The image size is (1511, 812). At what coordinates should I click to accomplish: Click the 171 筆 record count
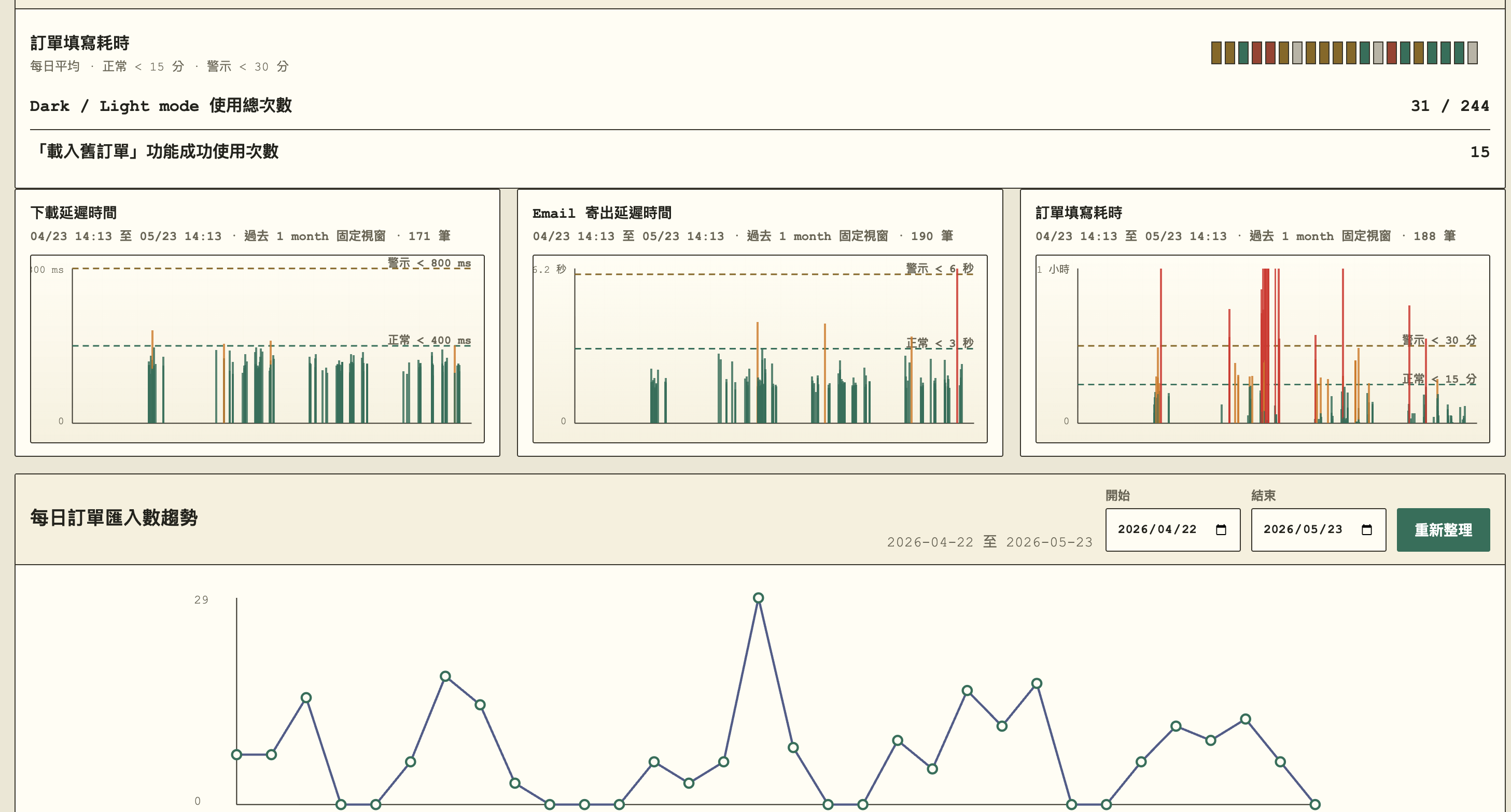(429, 236)
